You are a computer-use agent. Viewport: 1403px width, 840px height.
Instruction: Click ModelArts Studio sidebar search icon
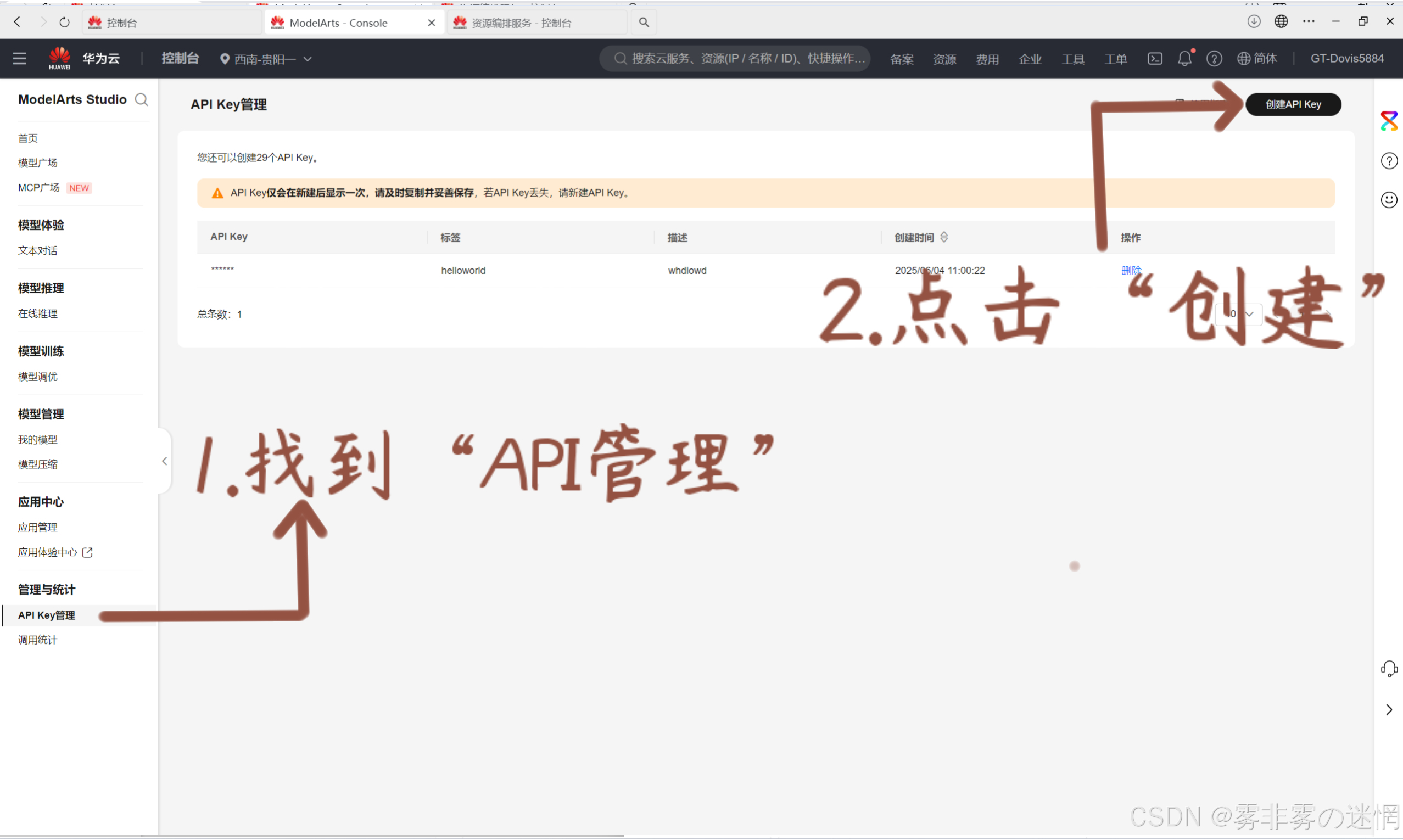click(x=142, y=99)
